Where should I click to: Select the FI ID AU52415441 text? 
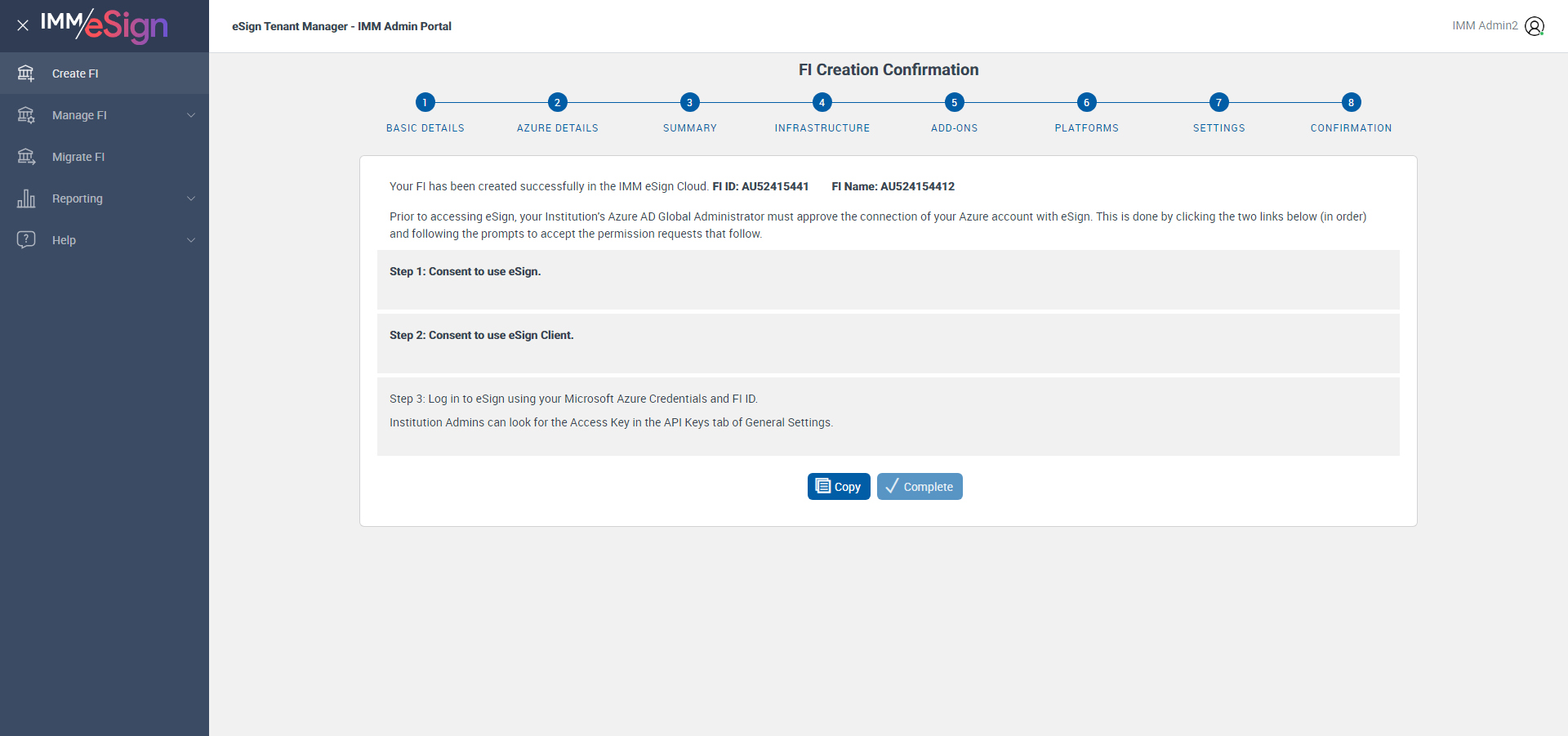tap(760, 186)
